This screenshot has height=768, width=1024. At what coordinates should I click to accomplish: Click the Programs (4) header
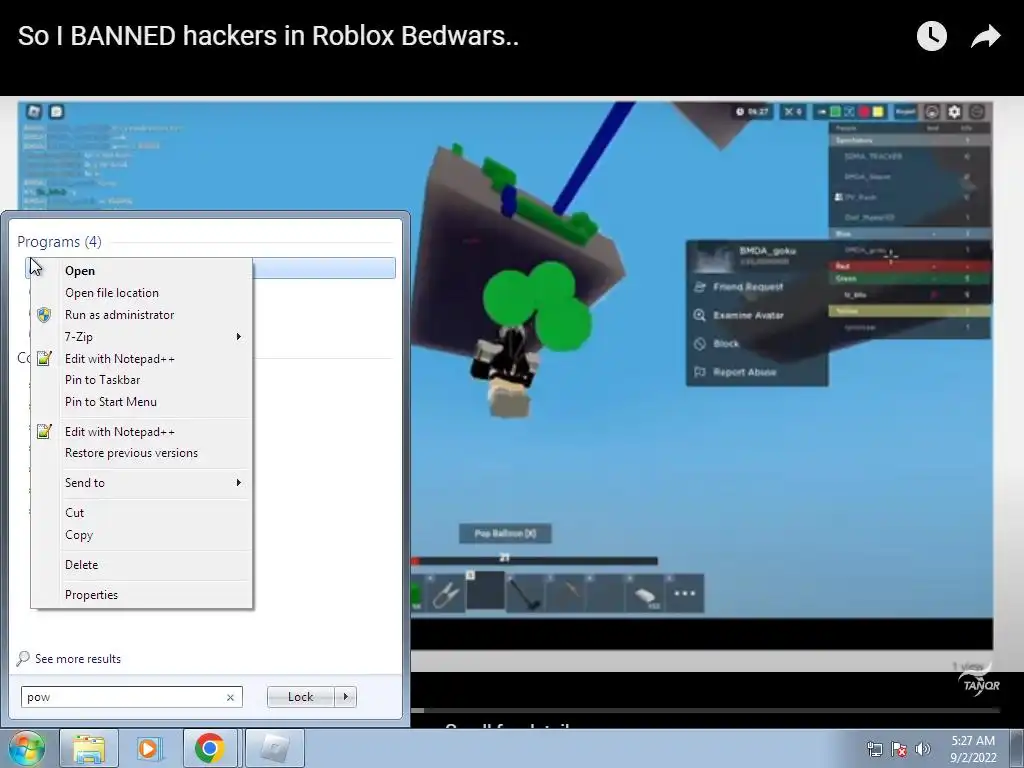[x=59, y=242]
